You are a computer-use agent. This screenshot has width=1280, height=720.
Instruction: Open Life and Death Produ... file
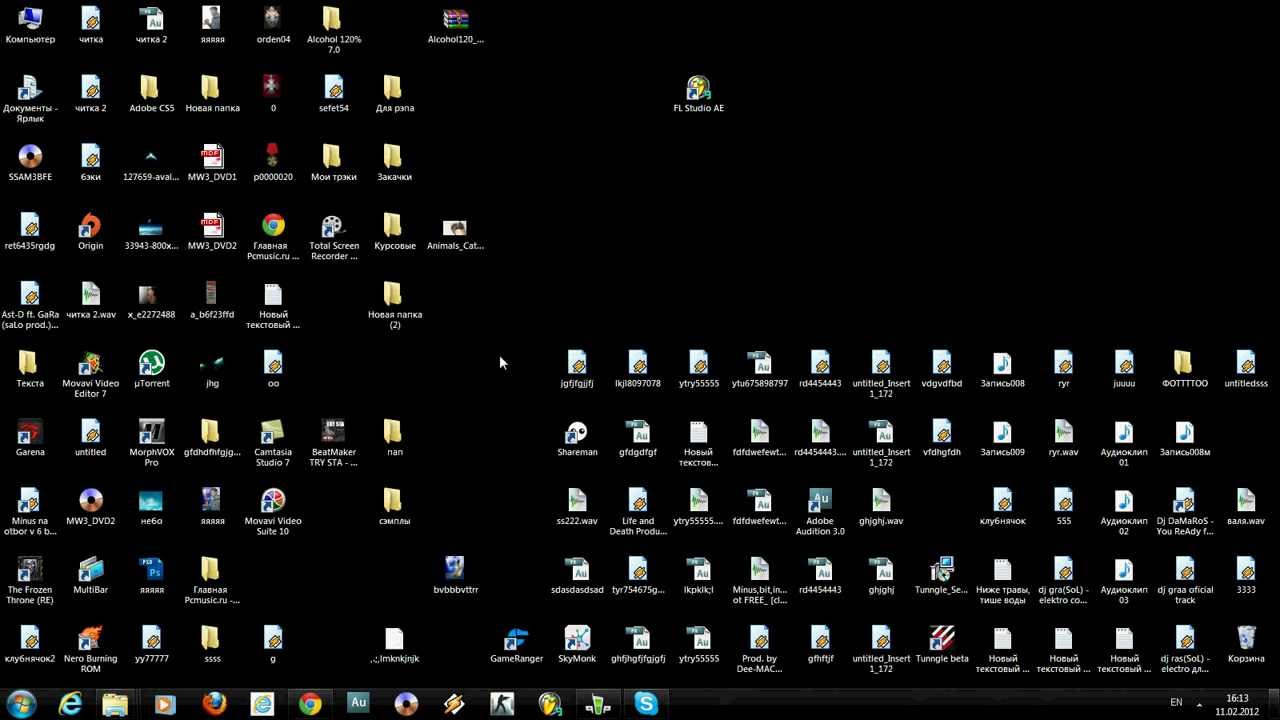coord(638,513)
